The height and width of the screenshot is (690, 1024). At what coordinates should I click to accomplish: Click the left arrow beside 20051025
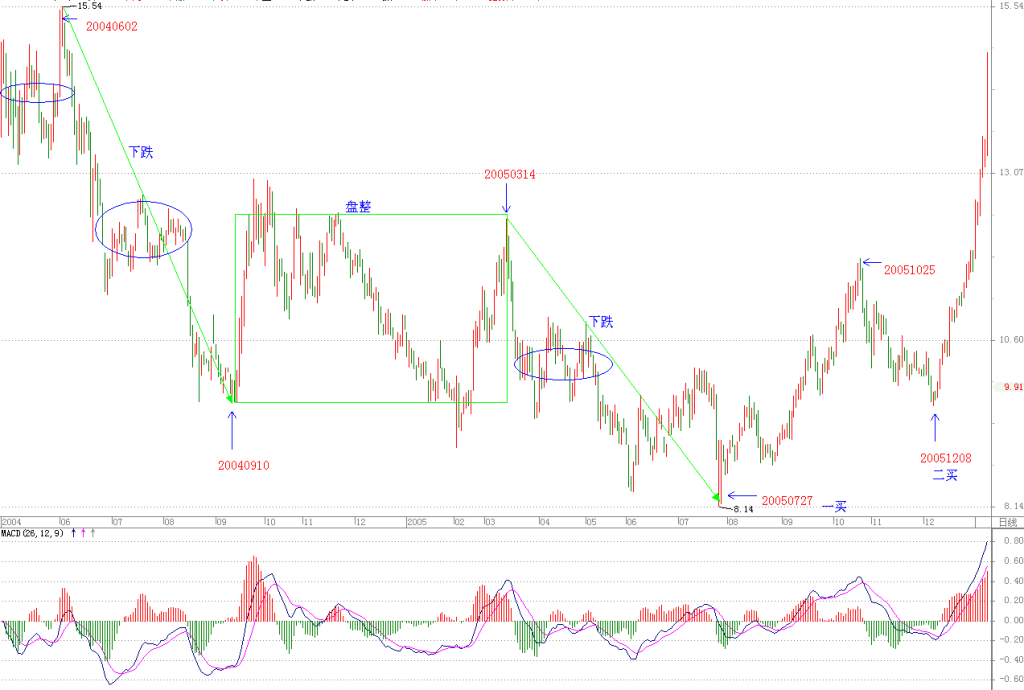click(x=872, y=262)
